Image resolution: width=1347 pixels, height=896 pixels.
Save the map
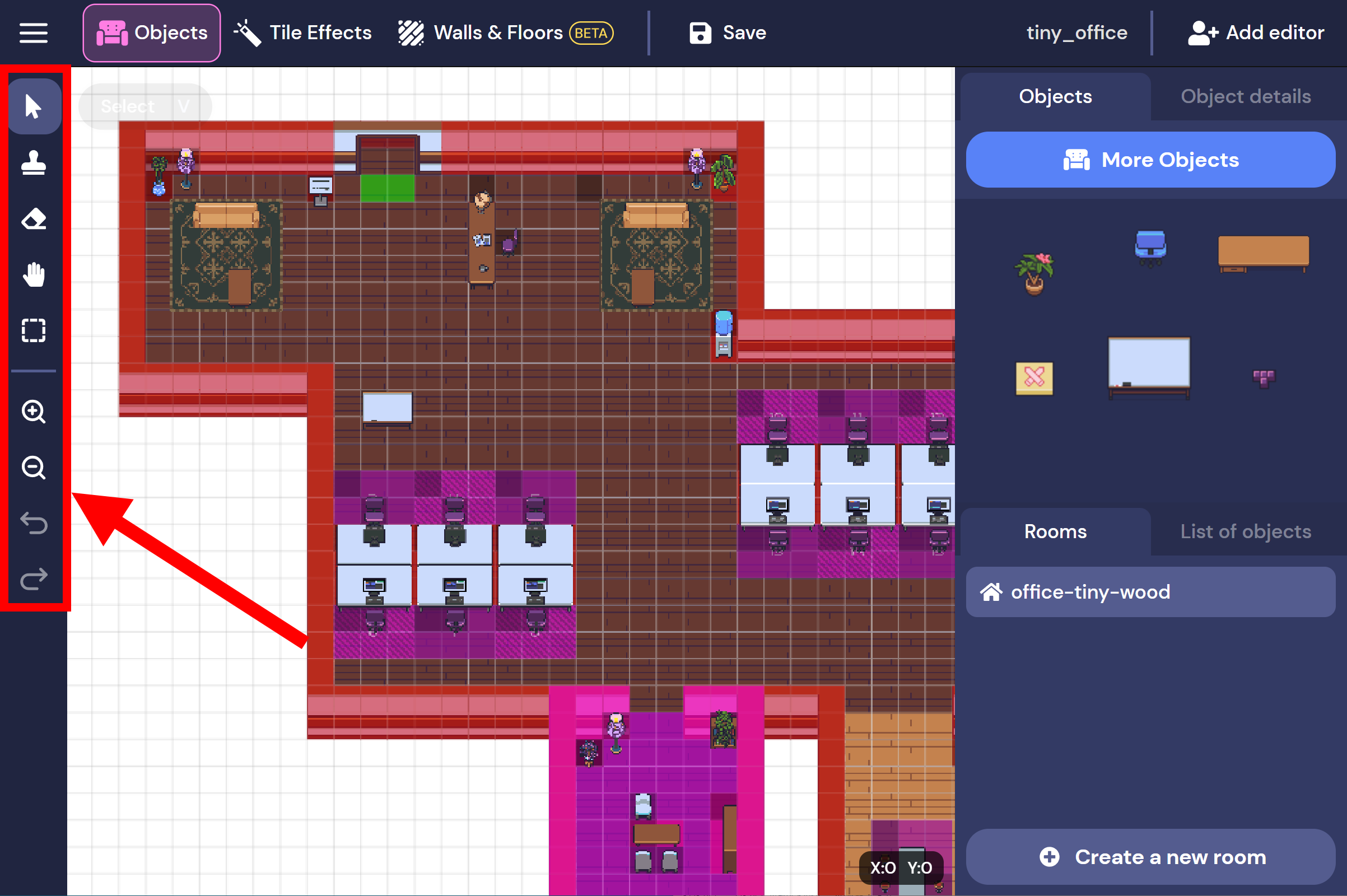pos(727,32)
